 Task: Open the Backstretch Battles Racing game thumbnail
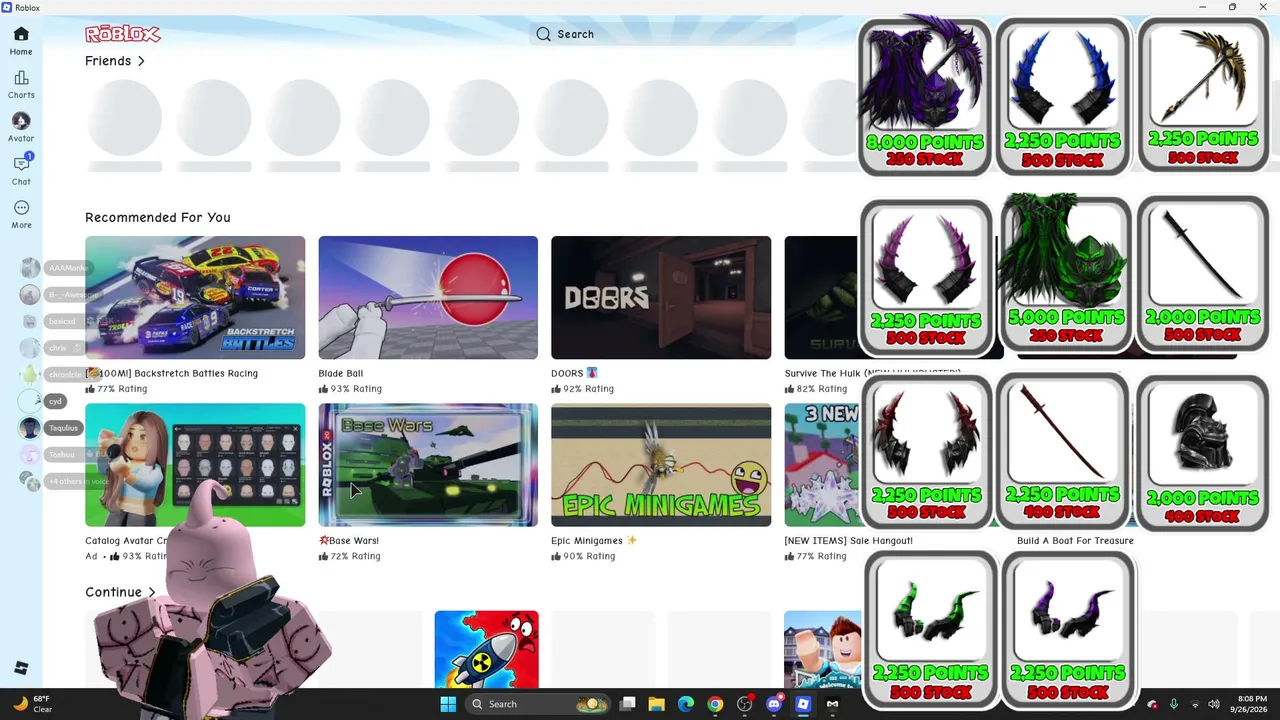pos(195,298)
